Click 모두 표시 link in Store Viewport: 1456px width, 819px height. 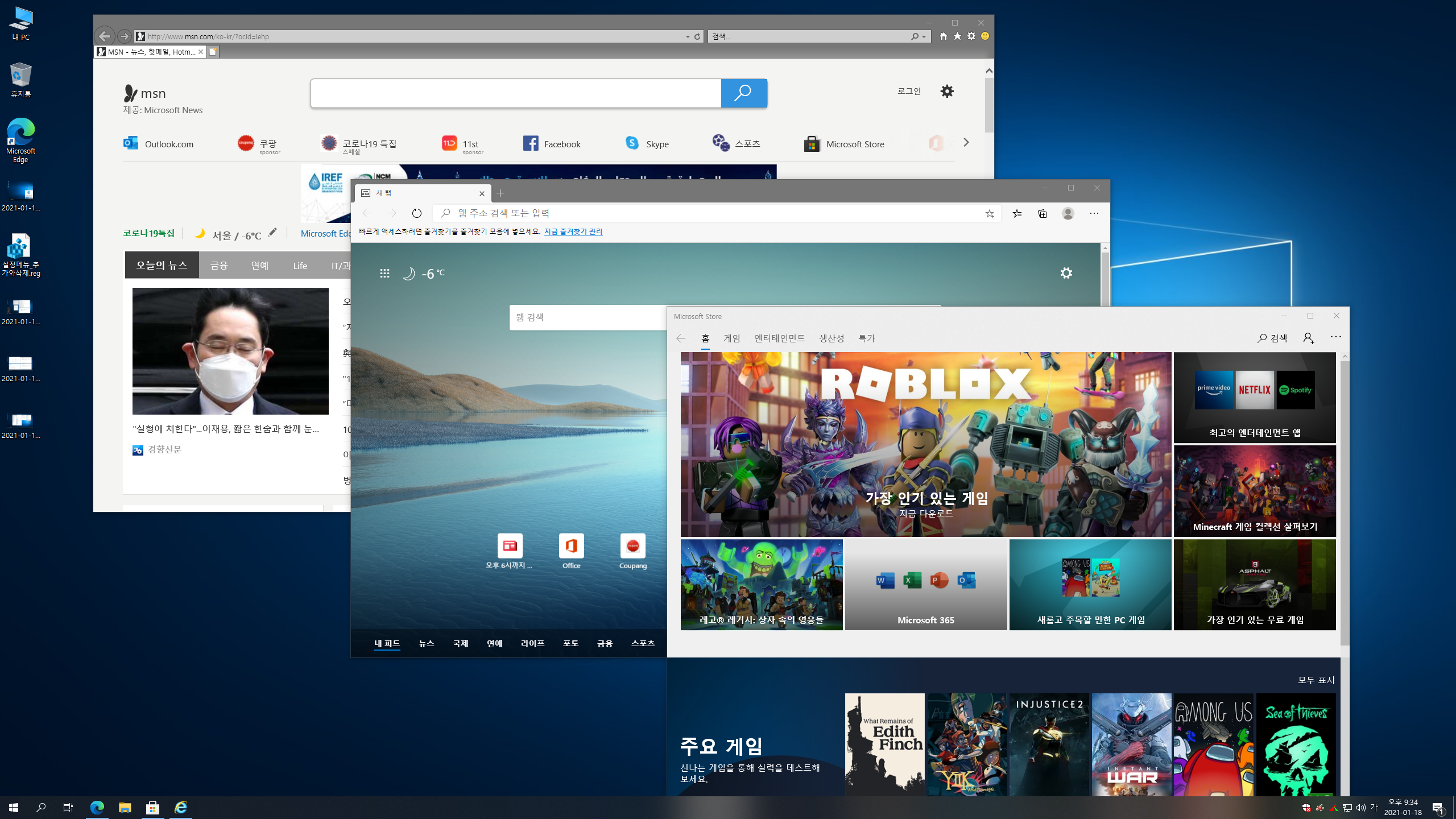1316,680
